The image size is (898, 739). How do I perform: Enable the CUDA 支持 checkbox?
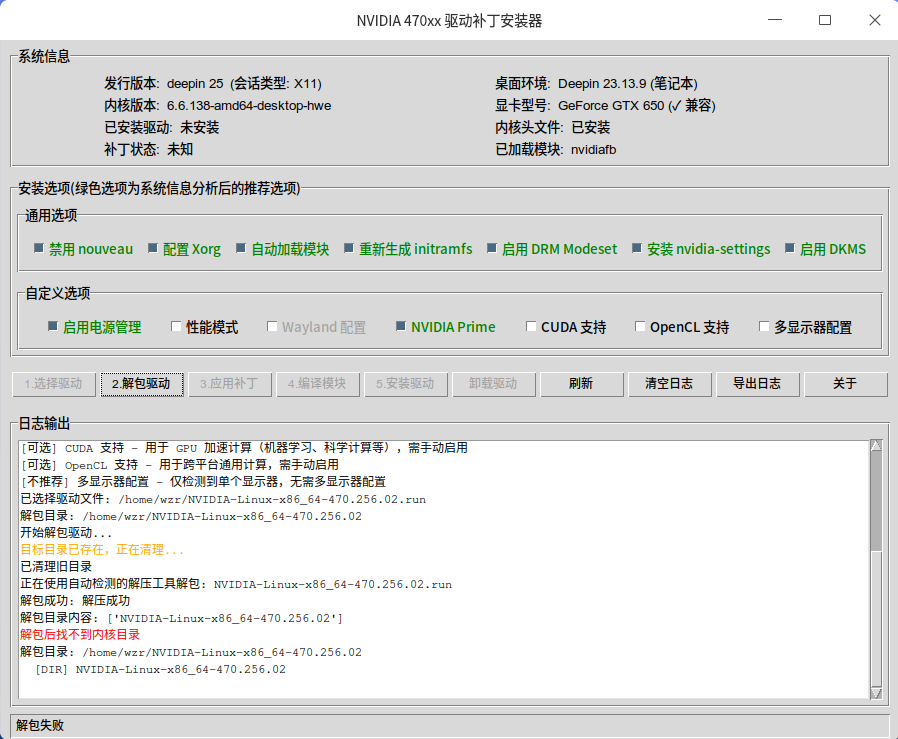(531, 327)
